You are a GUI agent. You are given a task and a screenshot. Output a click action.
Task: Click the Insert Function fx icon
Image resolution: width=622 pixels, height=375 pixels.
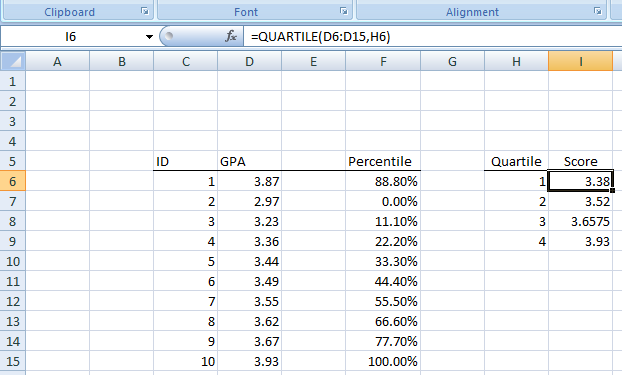[x=231, y=37]
